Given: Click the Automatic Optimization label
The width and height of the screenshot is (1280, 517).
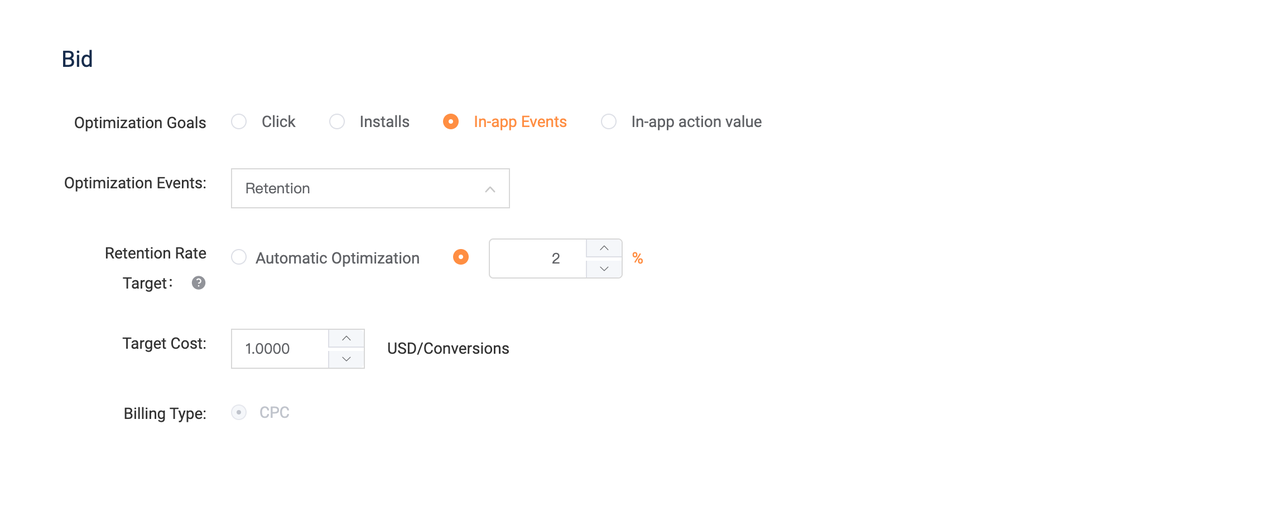Looking at the screenshot, I should 337,258.
